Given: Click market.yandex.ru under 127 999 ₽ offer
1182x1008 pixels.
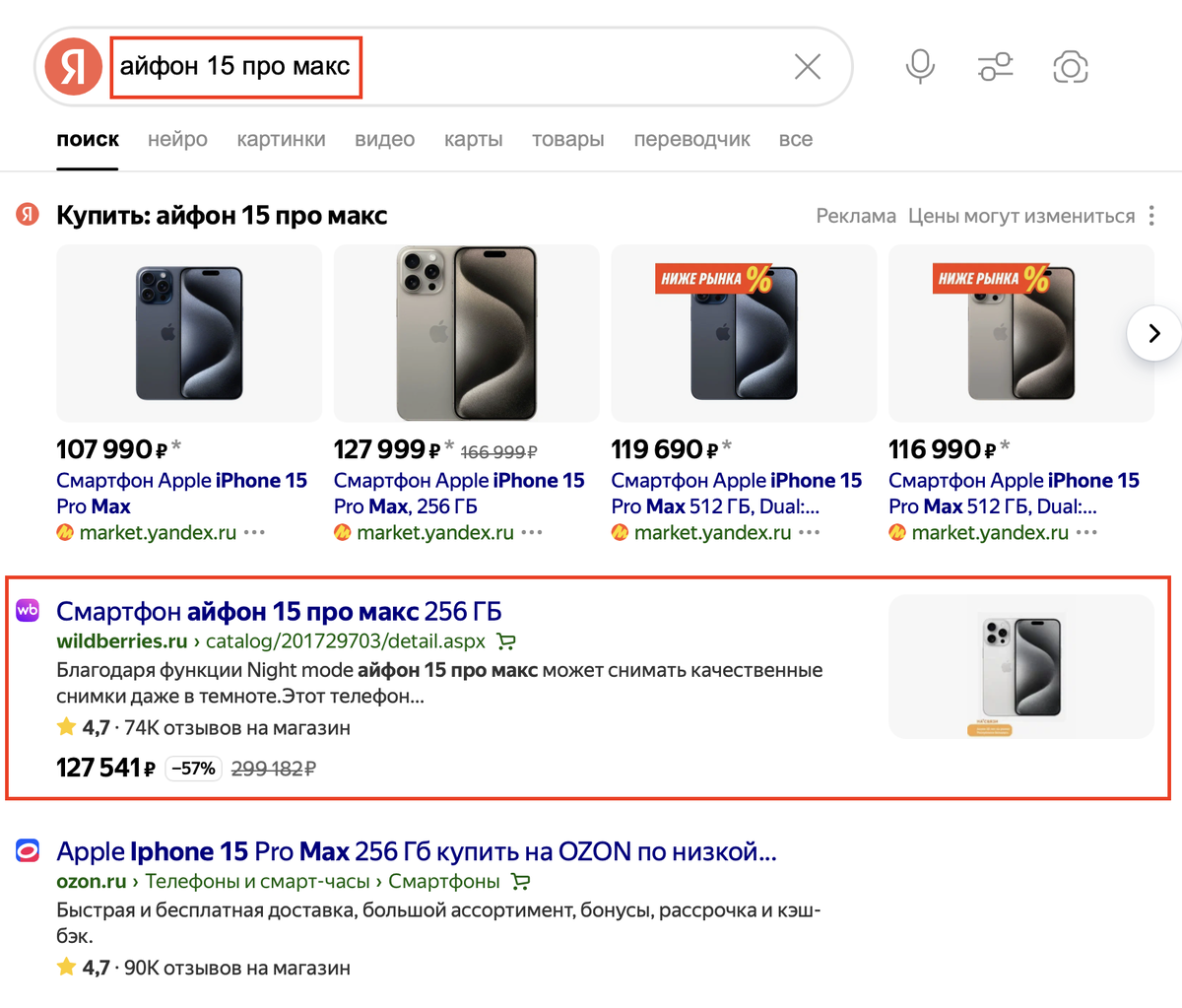Looking at the screenshot, I should click(435, 533).
